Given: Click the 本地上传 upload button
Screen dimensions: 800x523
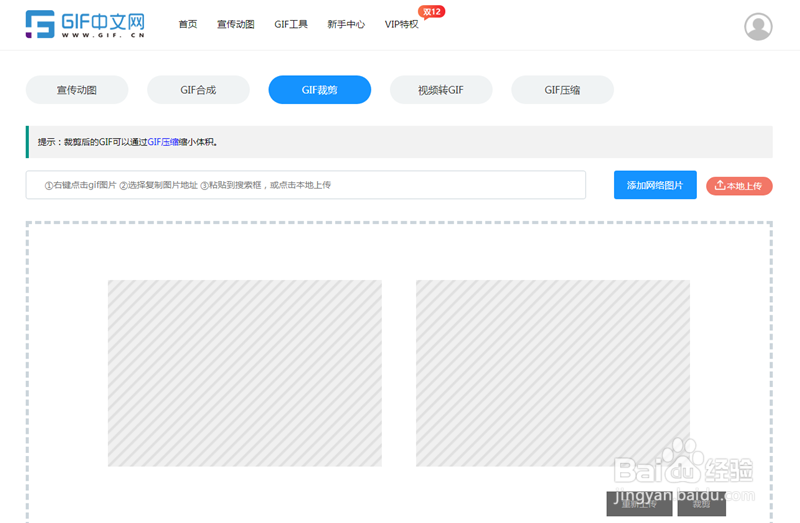Looking at the screenshot, I should [739, 186].
